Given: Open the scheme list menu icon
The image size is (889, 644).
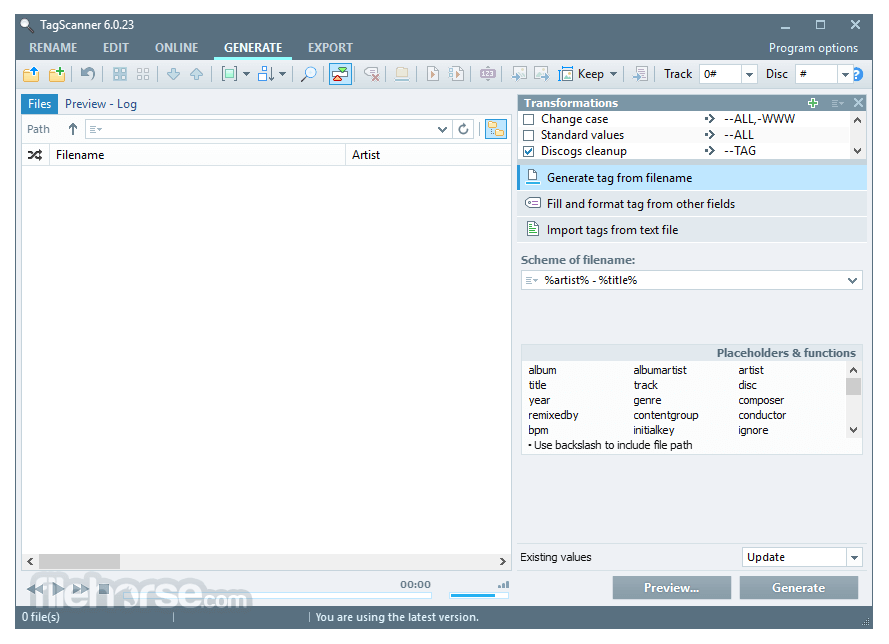Looking at the screenshot, I should tap(531, 281).
